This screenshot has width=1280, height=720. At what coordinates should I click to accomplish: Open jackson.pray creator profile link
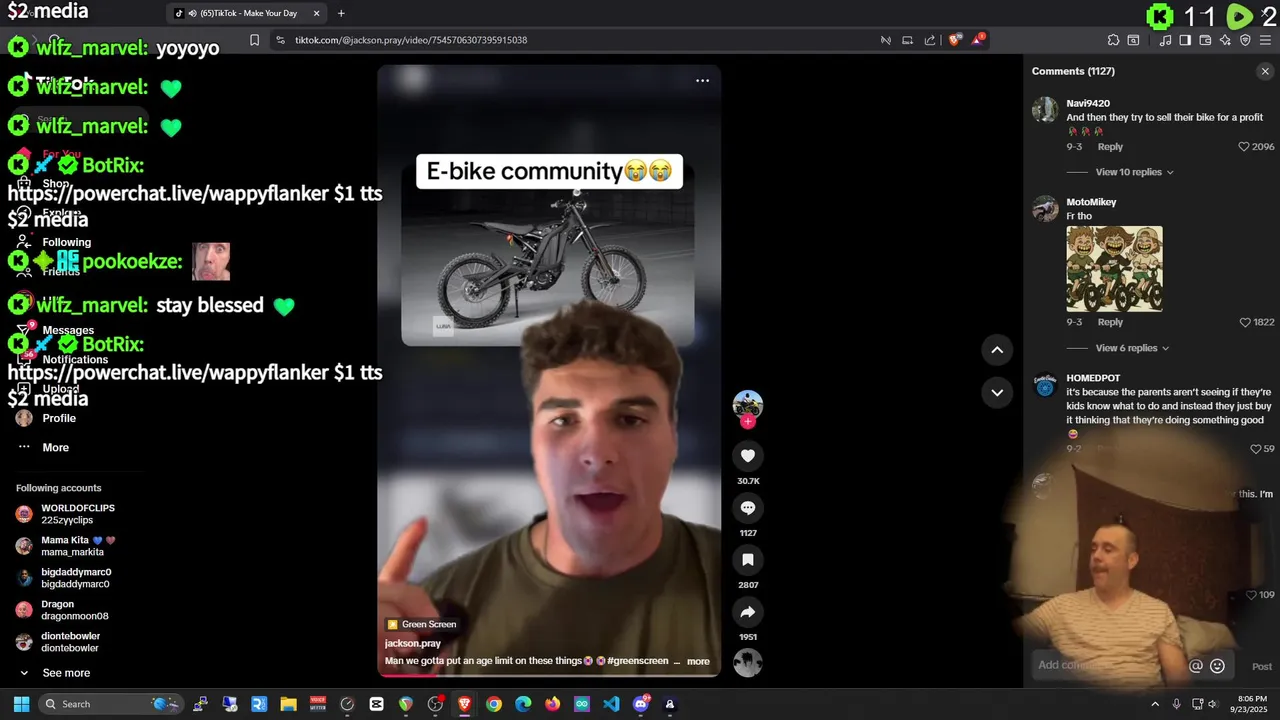(x=413, y=643)
